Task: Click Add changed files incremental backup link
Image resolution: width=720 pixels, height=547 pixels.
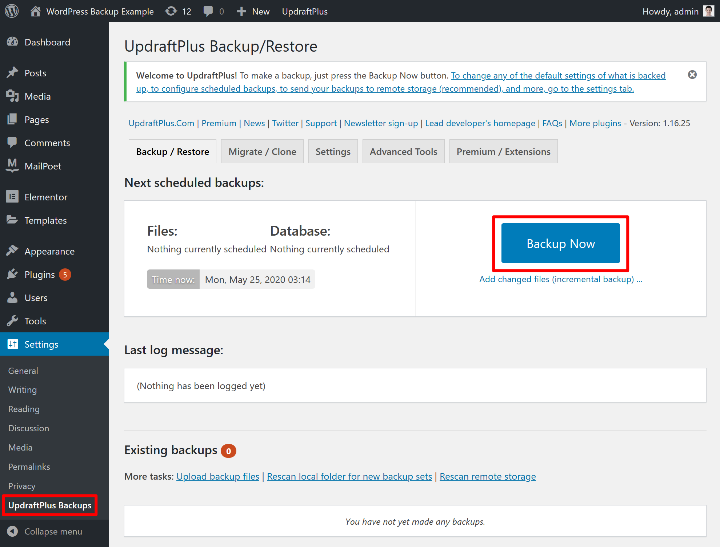Action: 560,279
